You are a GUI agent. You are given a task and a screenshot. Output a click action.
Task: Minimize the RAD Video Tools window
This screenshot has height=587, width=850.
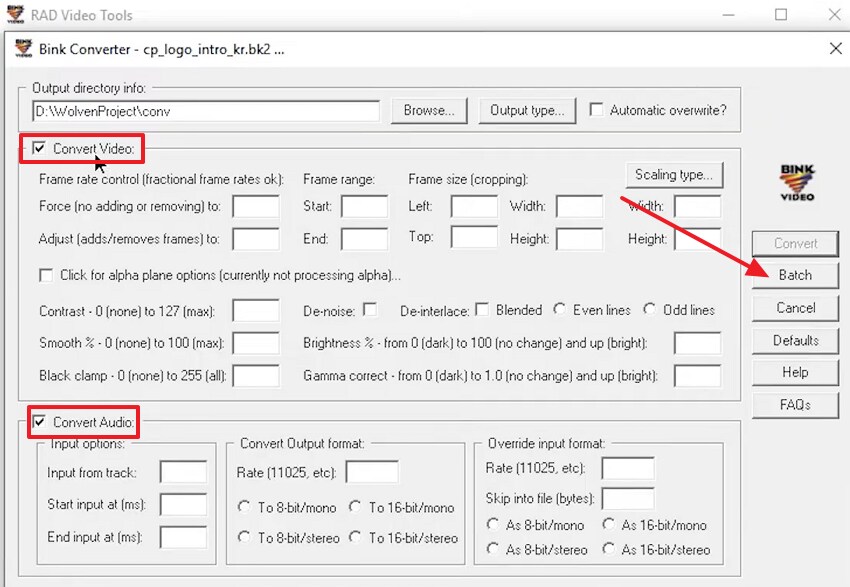[729, 15]
